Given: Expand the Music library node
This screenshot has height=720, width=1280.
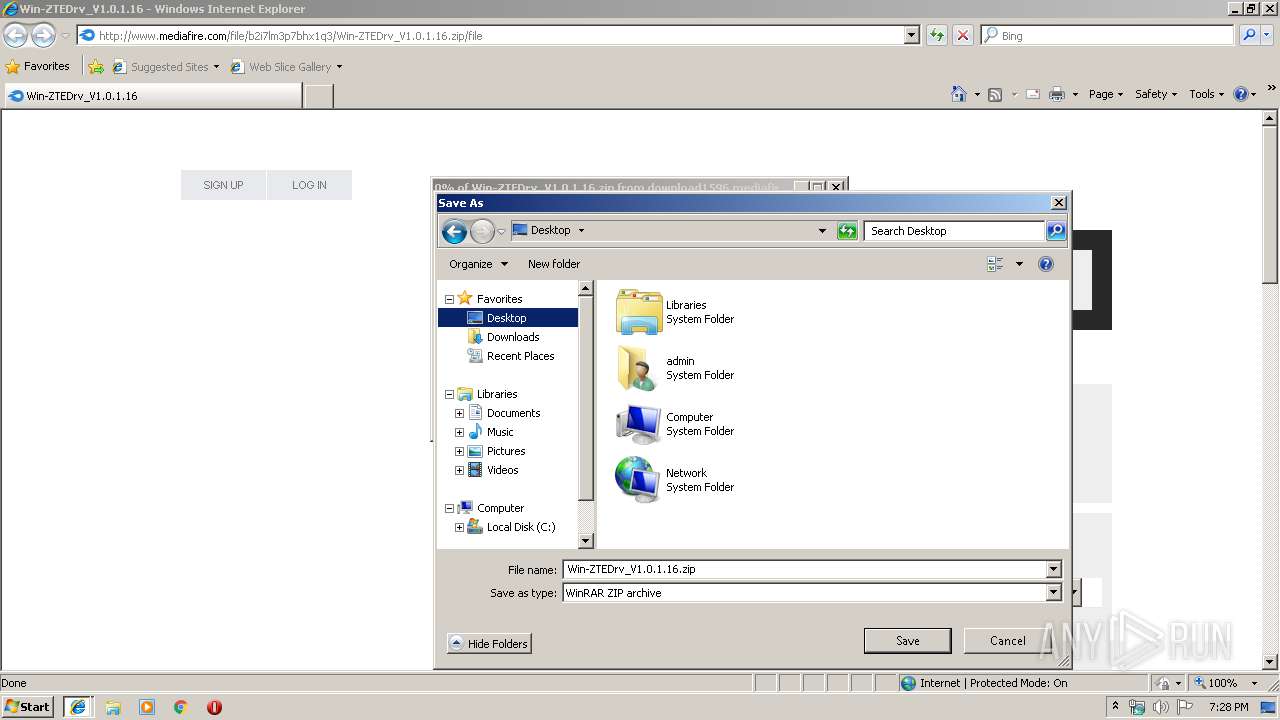Looking at the screenshot, I should pos(459,432).
